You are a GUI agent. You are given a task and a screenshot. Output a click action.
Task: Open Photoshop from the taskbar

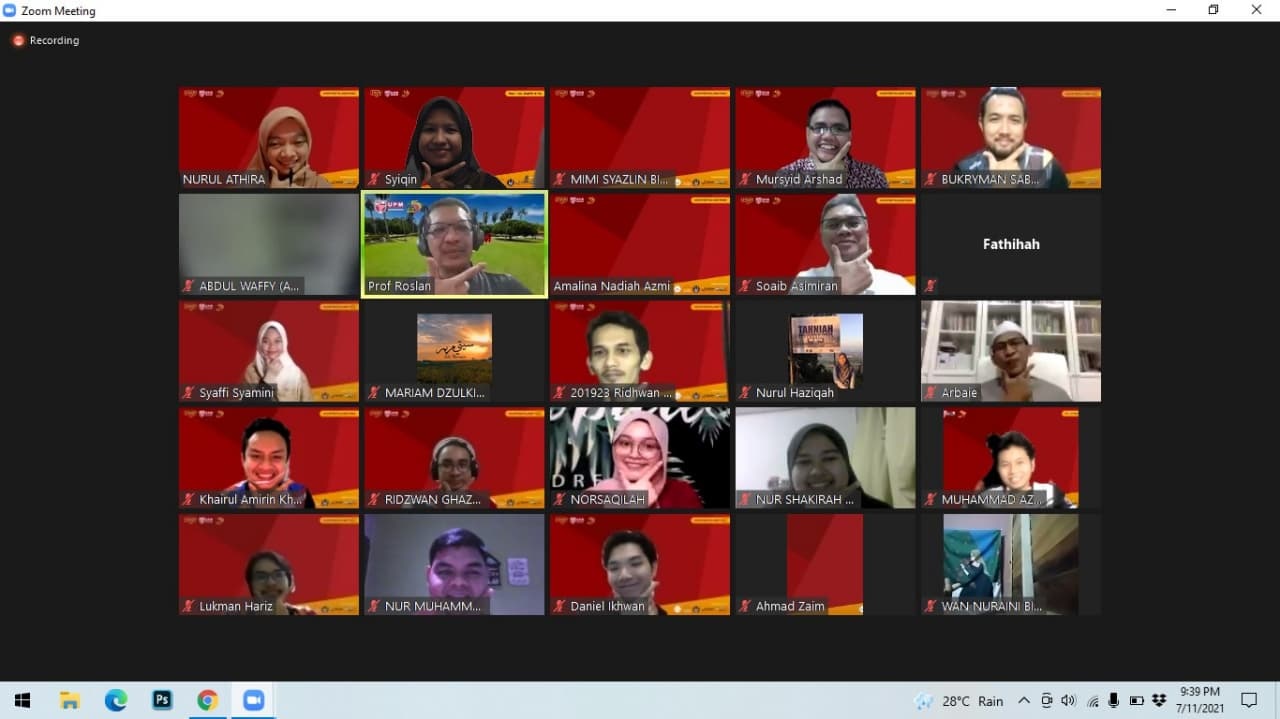point(162,700)
